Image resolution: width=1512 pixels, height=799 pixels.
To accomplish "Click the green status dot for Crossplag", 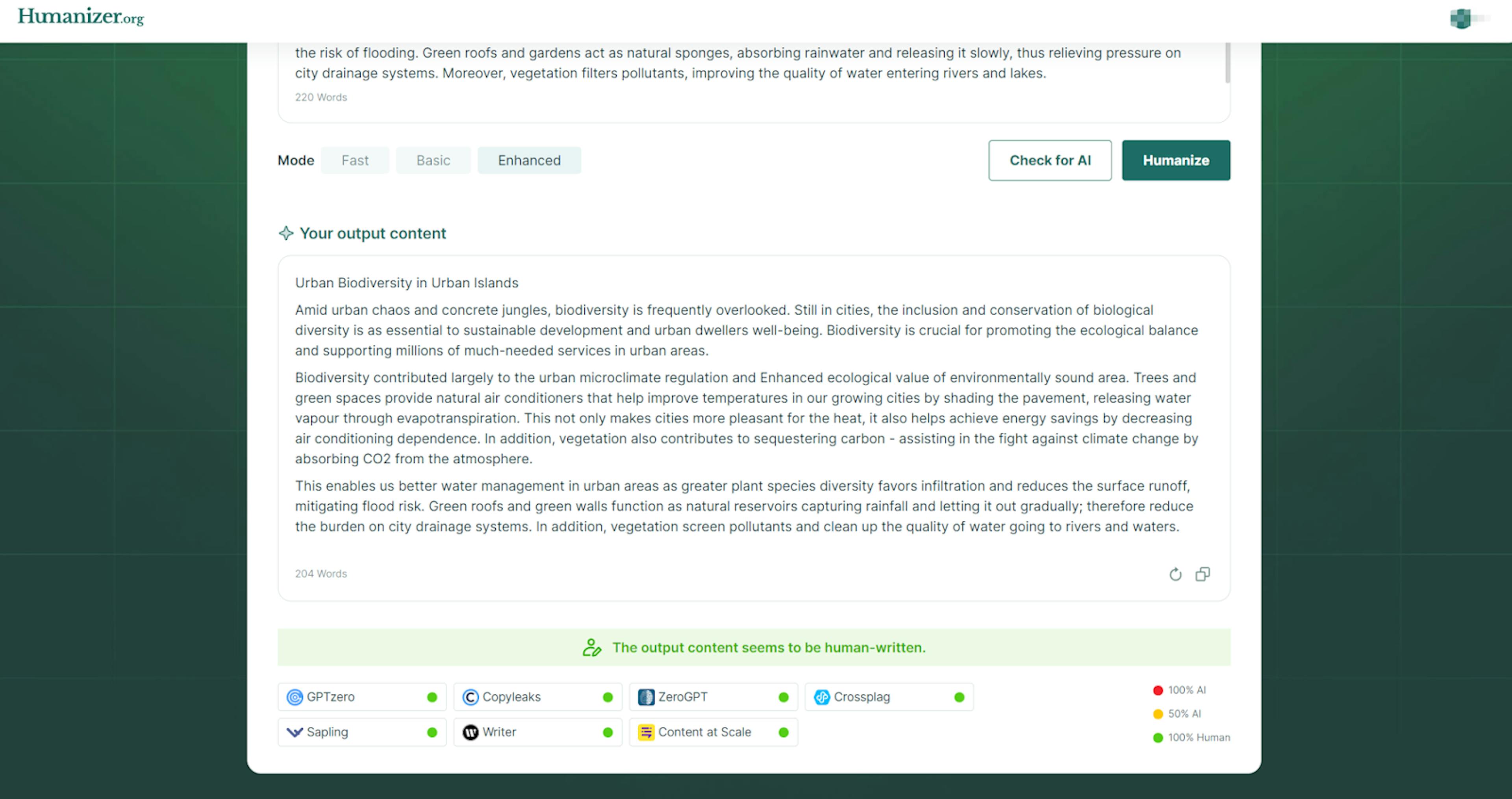I will tap(959, 697).
